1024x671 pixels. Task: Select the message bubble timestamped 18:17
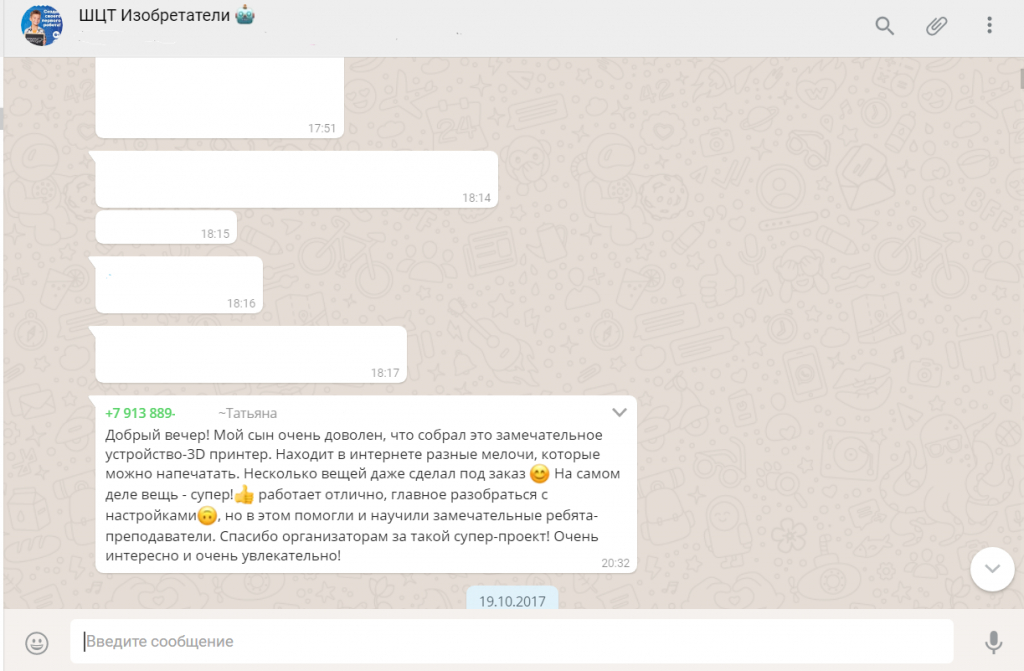click(x=250, y=353)
